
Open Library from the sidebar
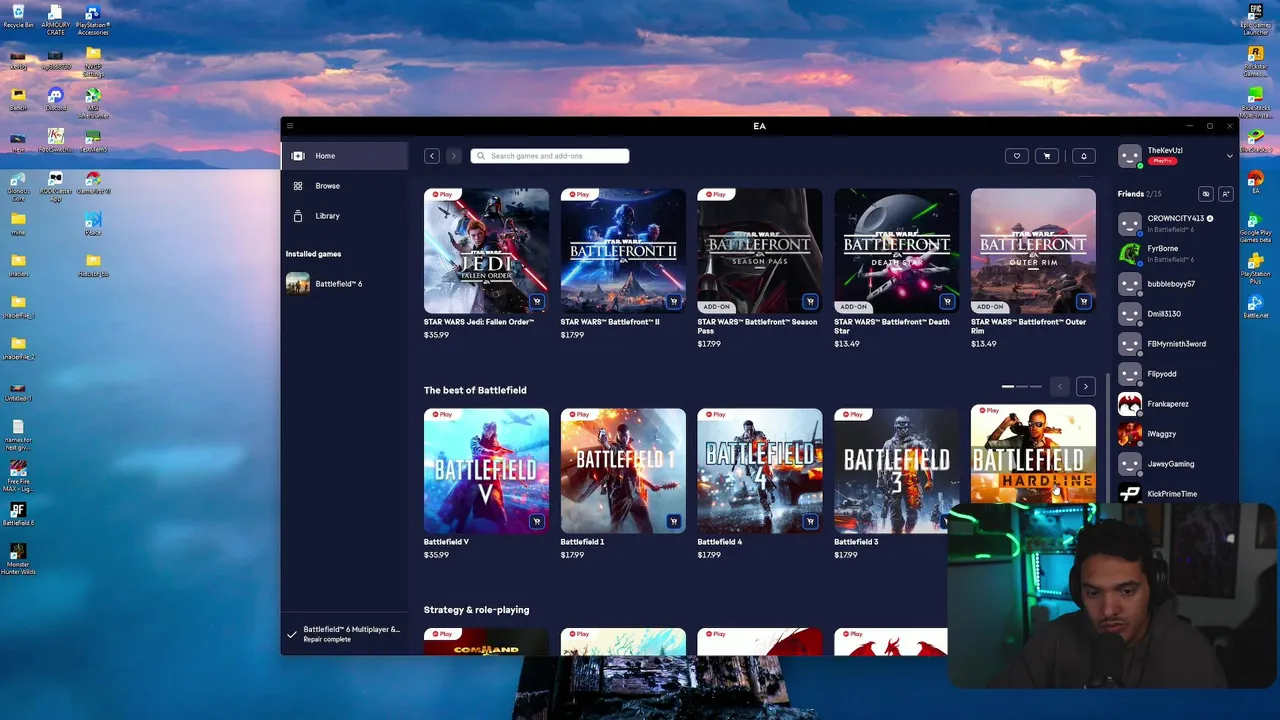(345, 216)
